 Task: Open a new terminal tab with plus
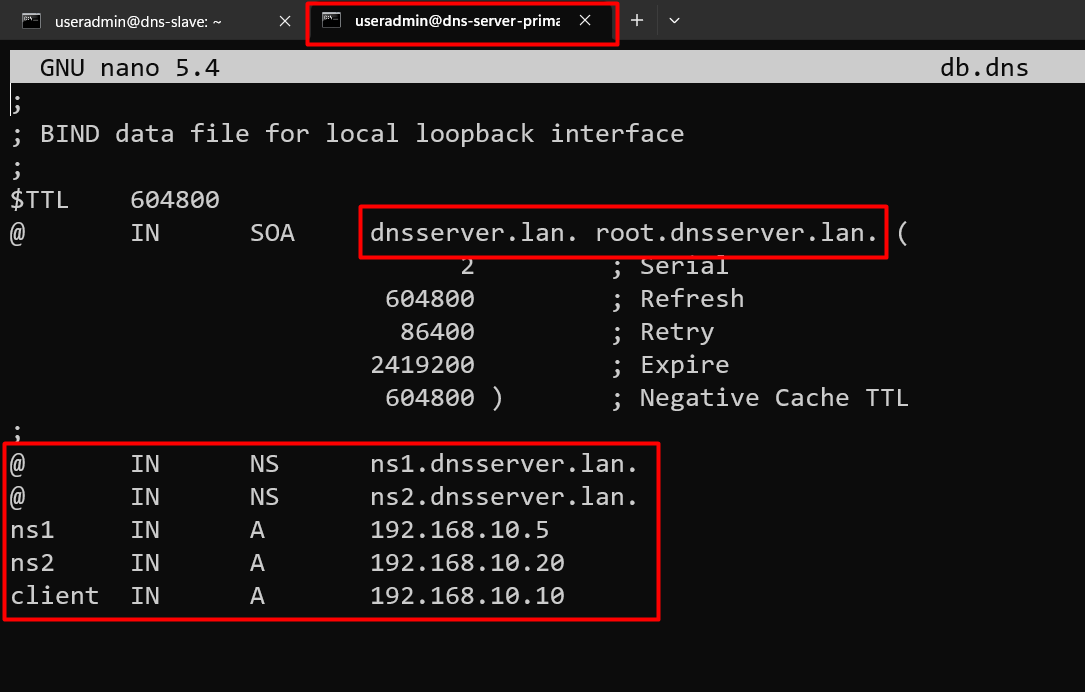[637, 21]
